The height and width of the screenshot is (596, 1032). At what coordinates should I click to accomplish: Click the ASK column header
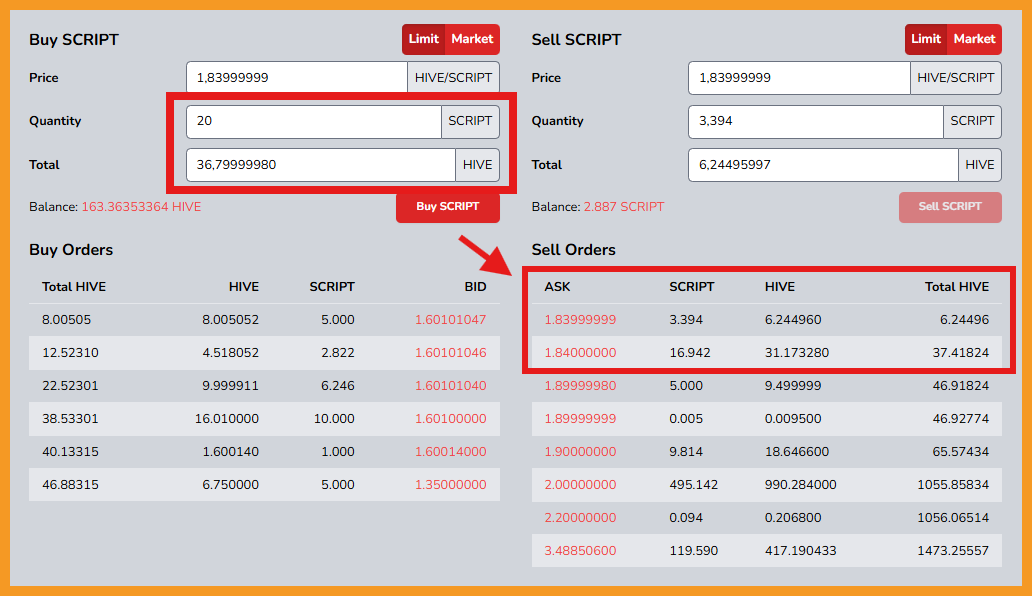pyautogui.click(x=557, y=287)
